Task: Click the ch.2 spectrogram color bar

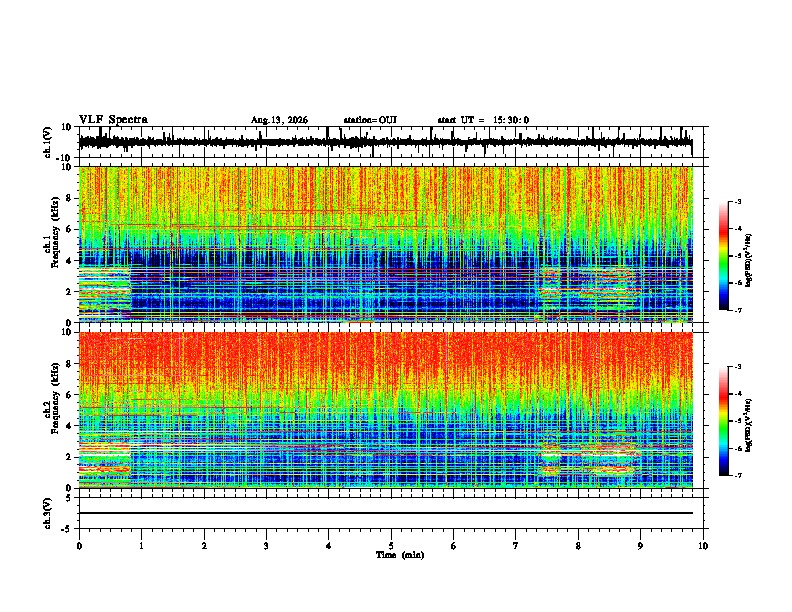Action: [723, 421]
